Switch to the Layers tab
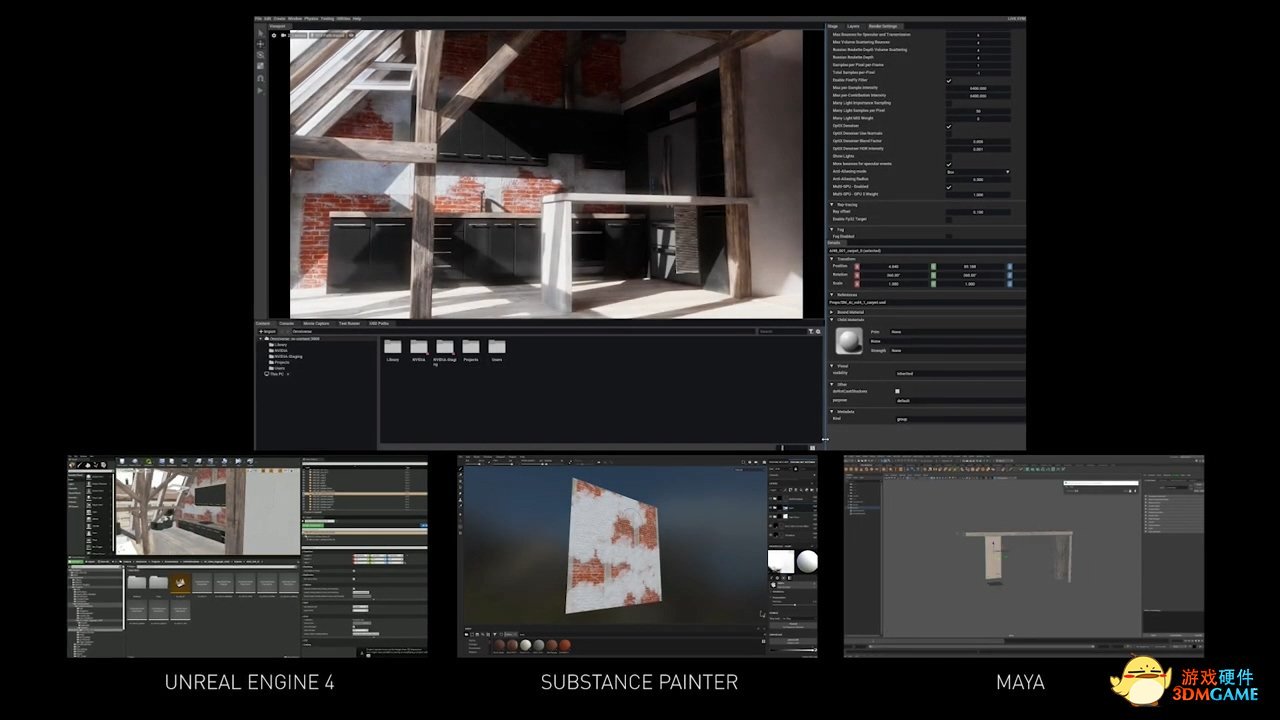Screen dimensions: 1280x720 [x=853, y=26]
